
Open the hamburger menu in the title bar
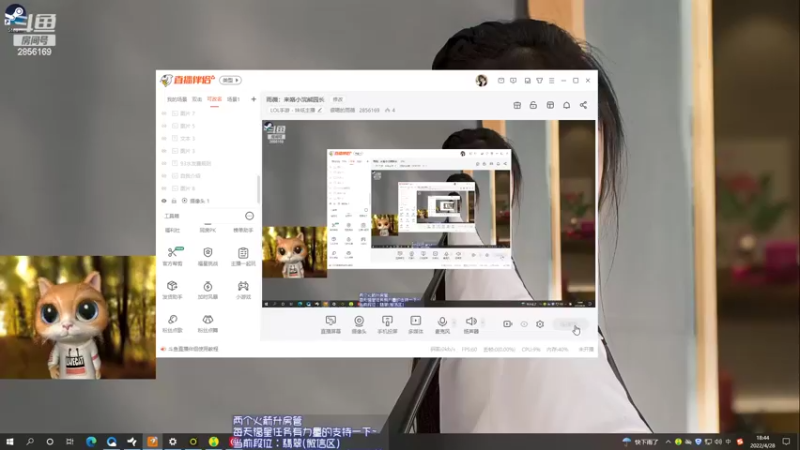point(552,81)
